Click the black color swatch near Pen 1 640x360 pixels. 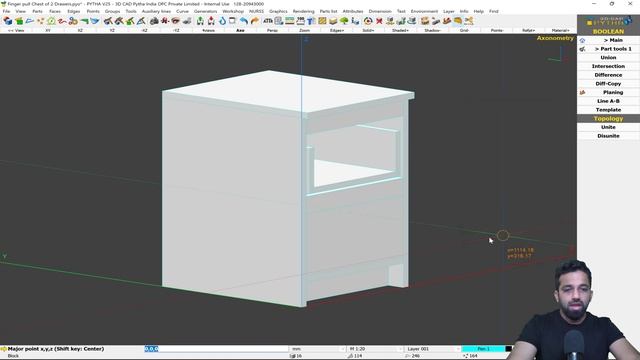click(508, 349)
